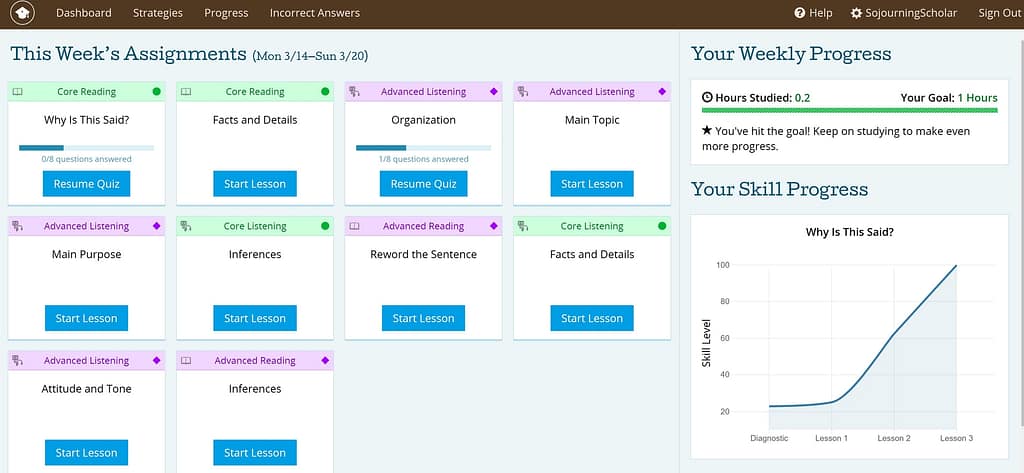
Task: Sign Out of the account
Action: (x=999, y=13)
